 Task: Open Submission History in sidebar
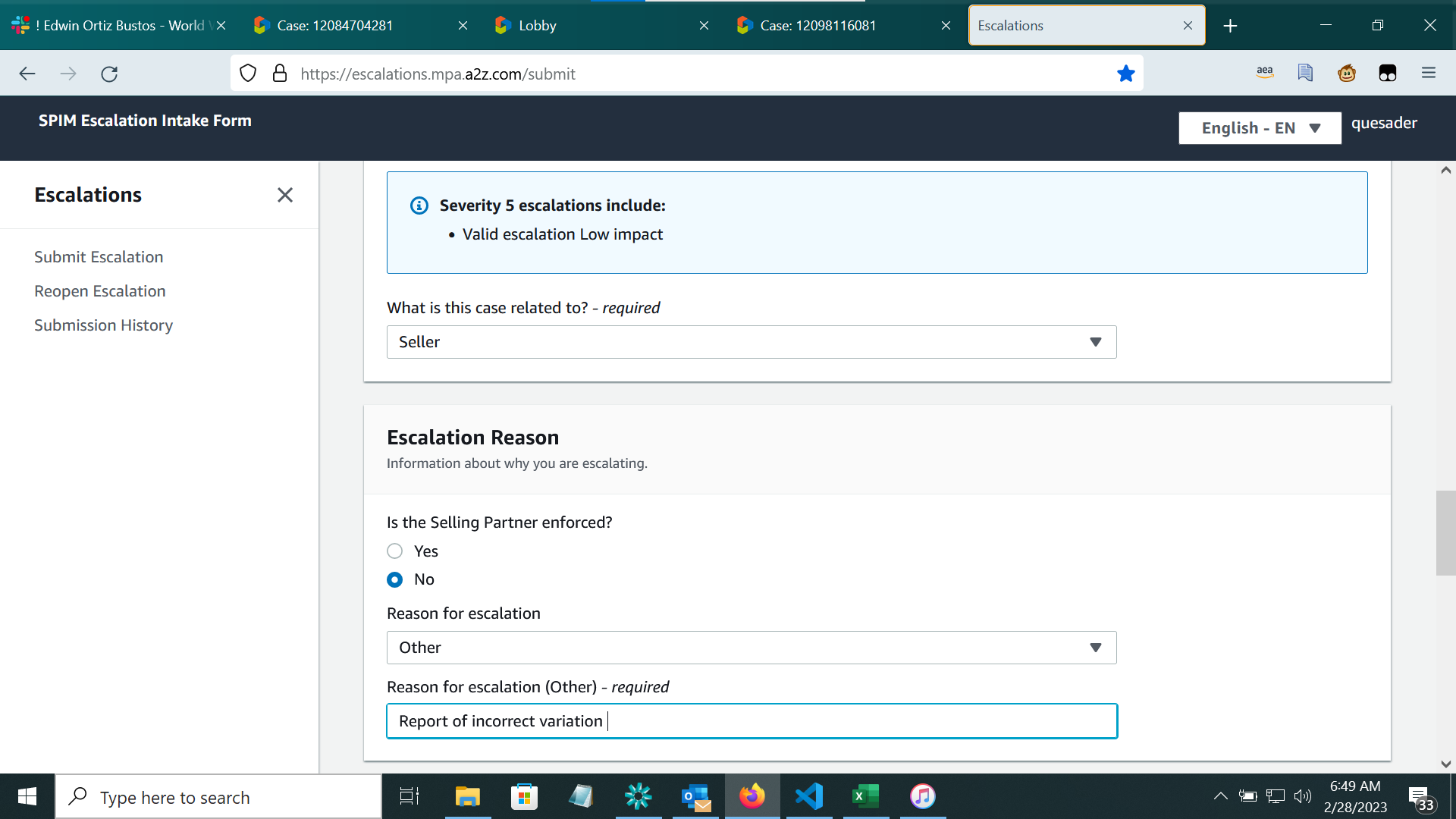pos(104,325)
